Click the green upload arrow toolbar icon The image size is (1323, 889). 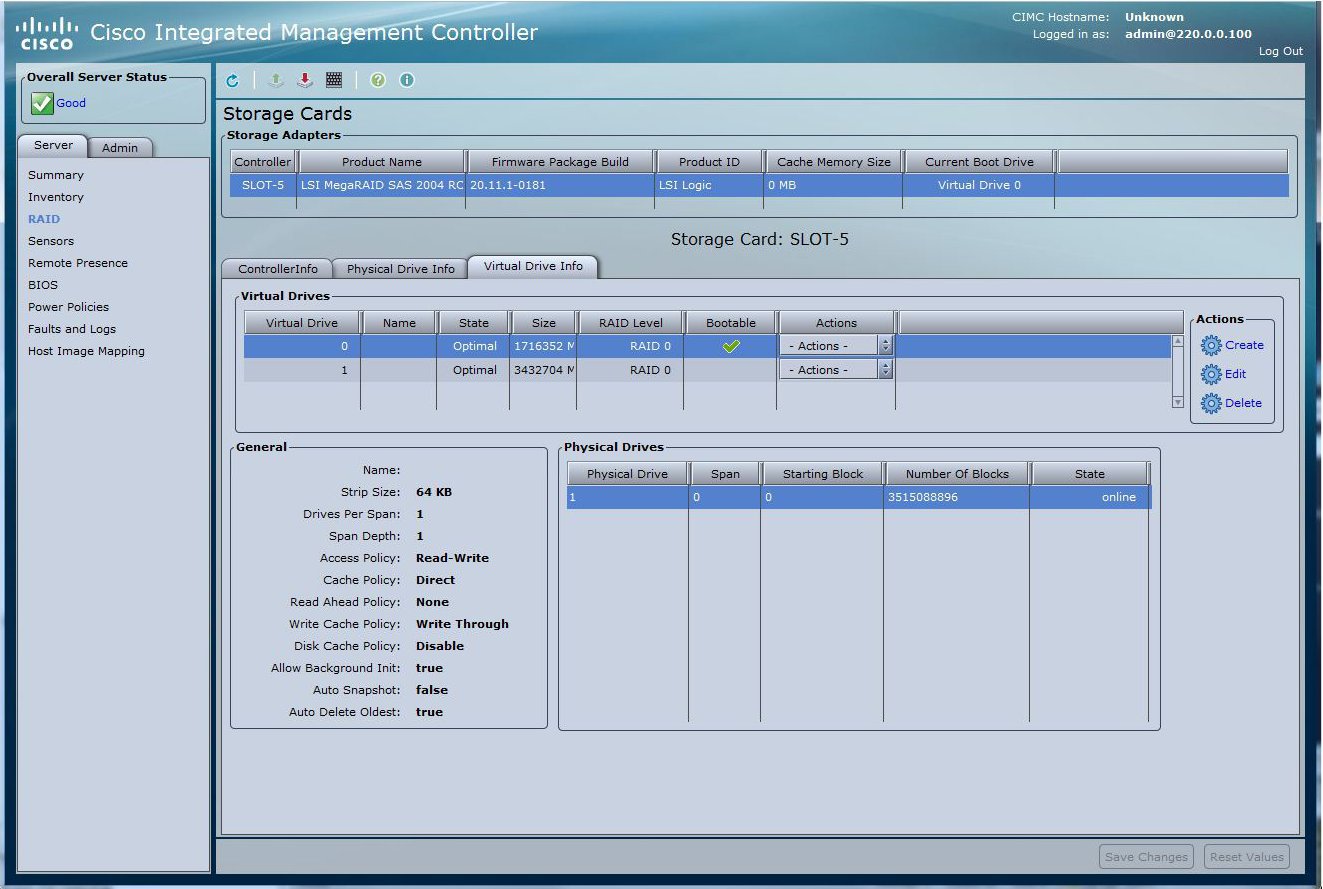tap(276, 81)
